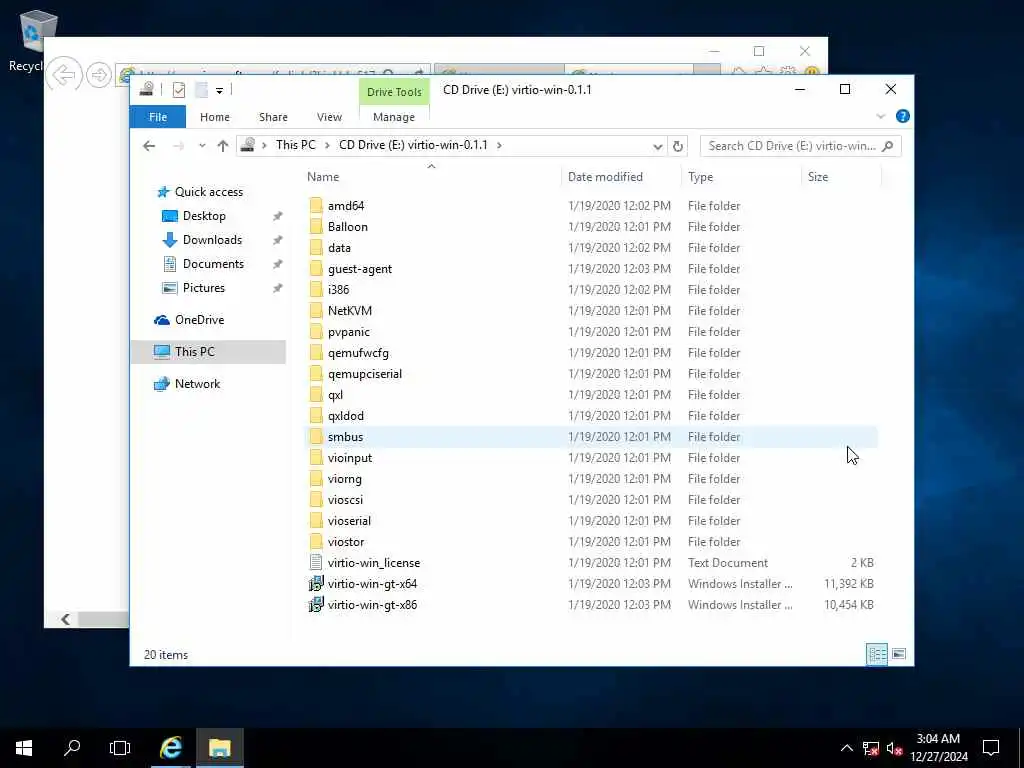Screen dimensions: 1024x768
Task: Click CD Drive (E:) breadcrumb segment
Action: coord(413,145)
